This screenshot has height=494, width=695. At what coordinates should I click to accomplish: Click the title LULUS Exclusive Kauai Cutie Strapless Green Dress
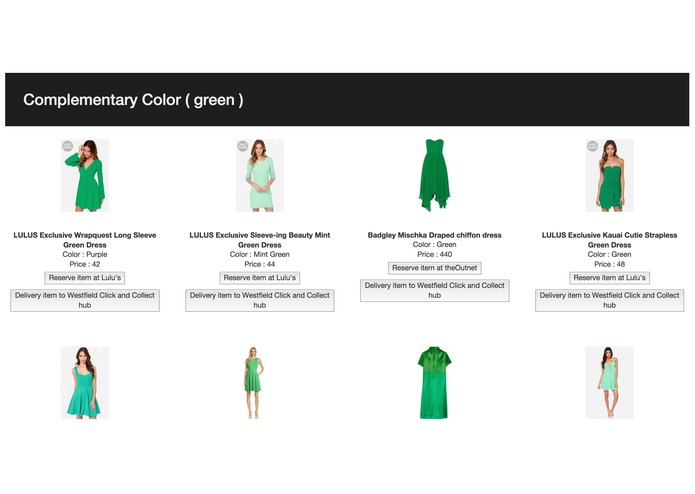click(609, 240)
